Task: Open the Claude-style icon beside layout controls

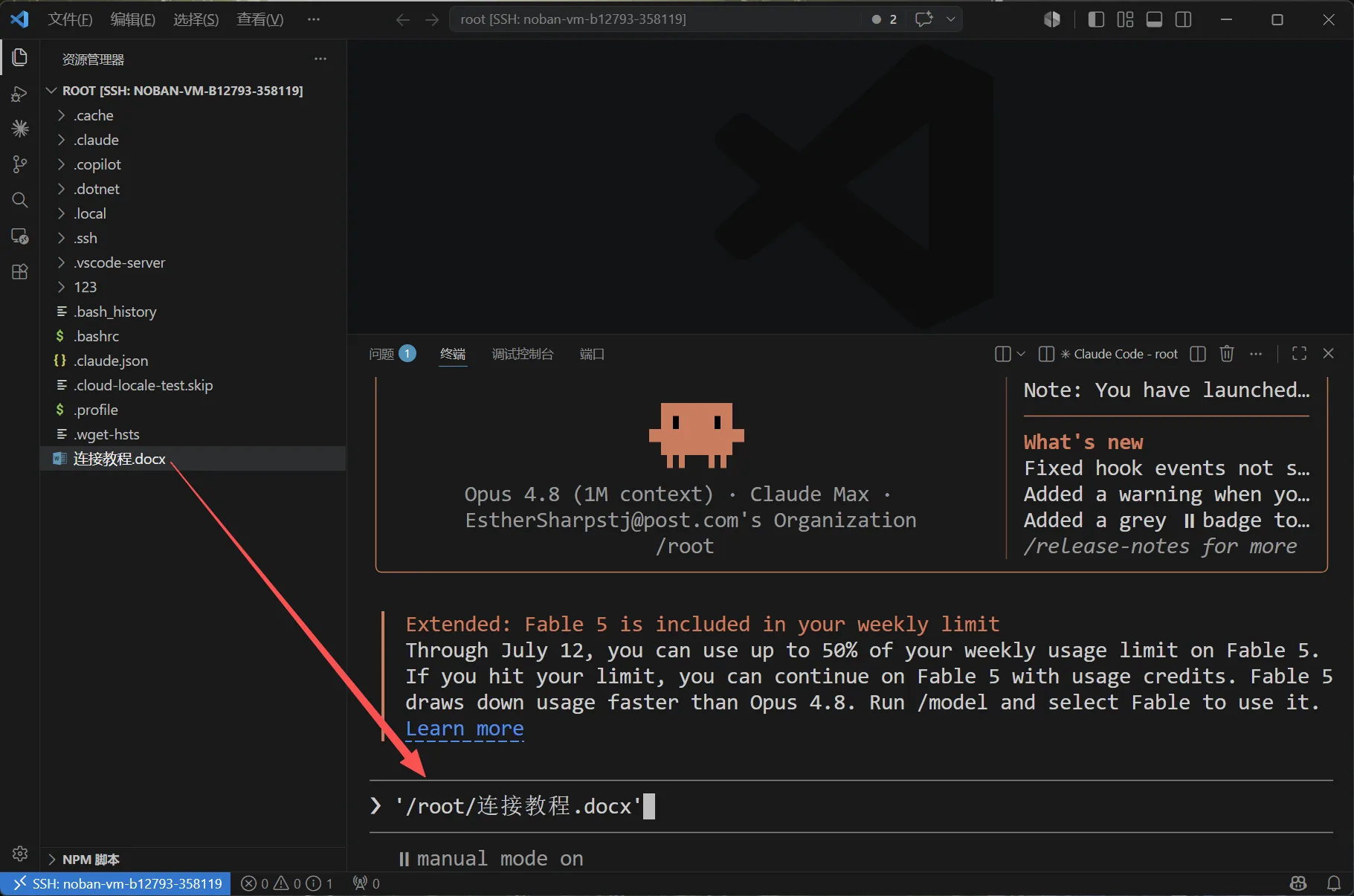Action: (1052, 19)
